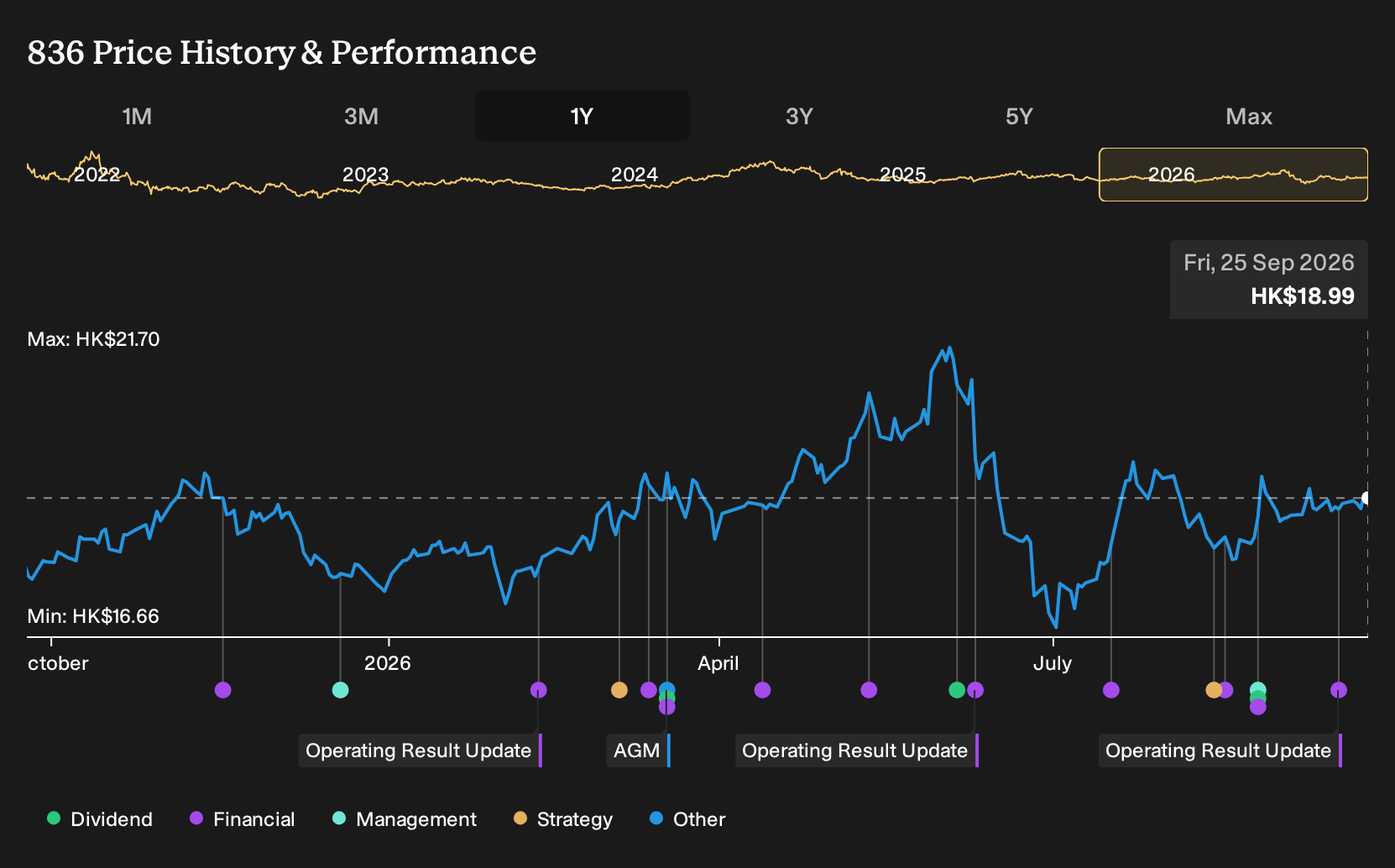Viewport: 1395px width, 868px height.
Task: Click the purple marker above the first Operating Result Update
Action: click(x=539, y=690)
